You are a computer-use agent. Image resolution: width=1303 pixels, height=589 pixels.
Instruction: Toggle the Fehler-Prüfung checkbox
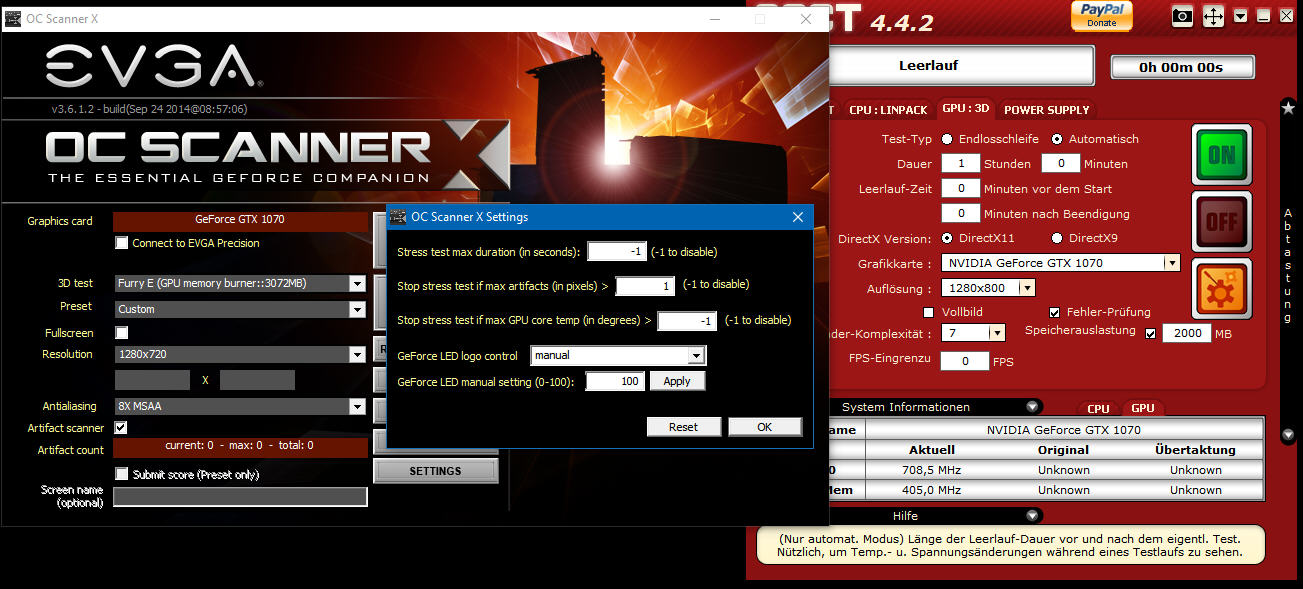coord(1055,312)
